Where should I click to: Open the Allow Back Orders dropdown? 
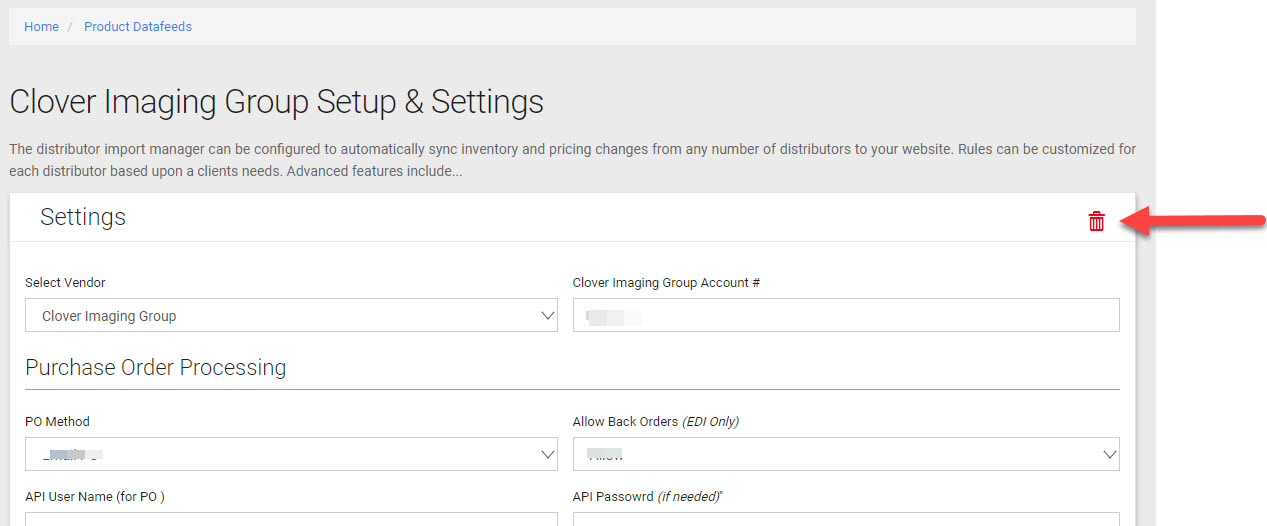pyautogui.click(x=845, y=454)
